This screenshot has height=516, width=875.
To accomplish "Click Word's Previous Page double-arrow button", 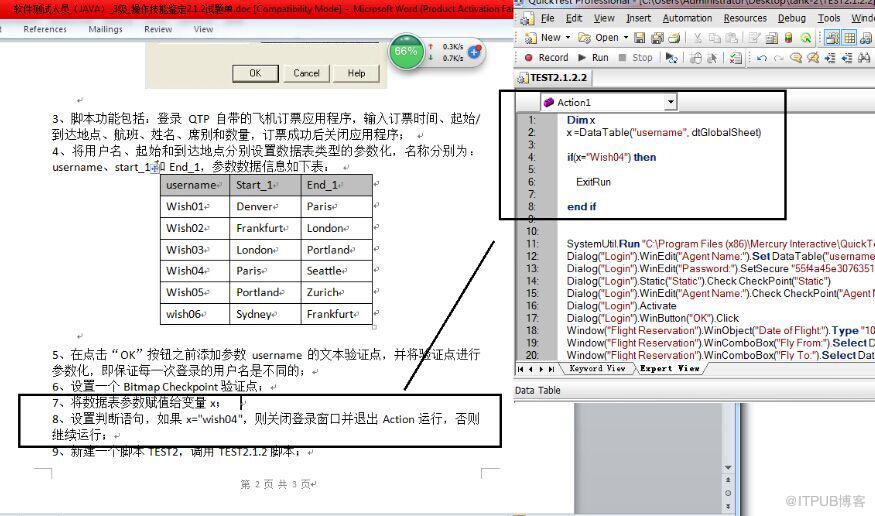I will coord(728,480).
